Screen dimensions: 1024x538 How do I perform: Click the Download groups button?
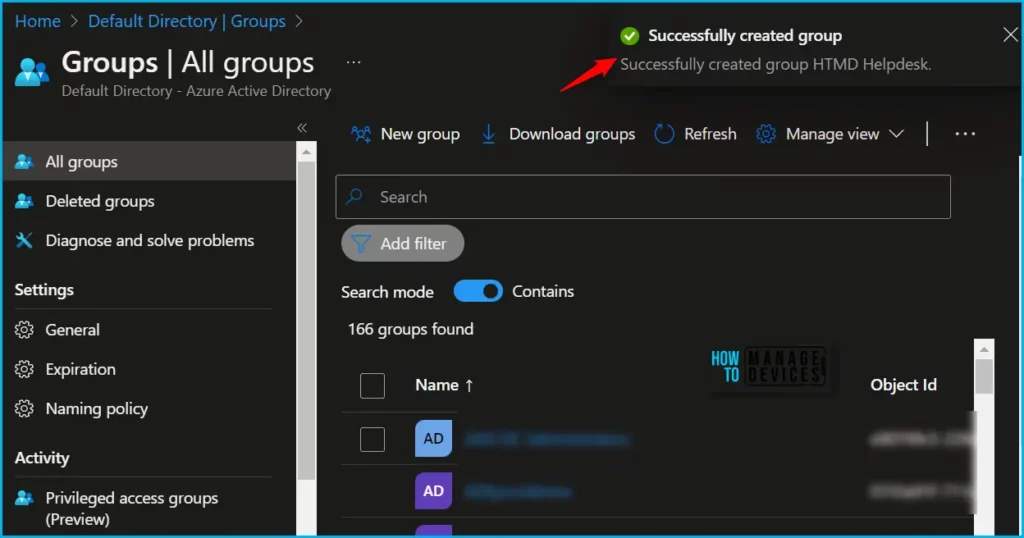pos(558,134)
